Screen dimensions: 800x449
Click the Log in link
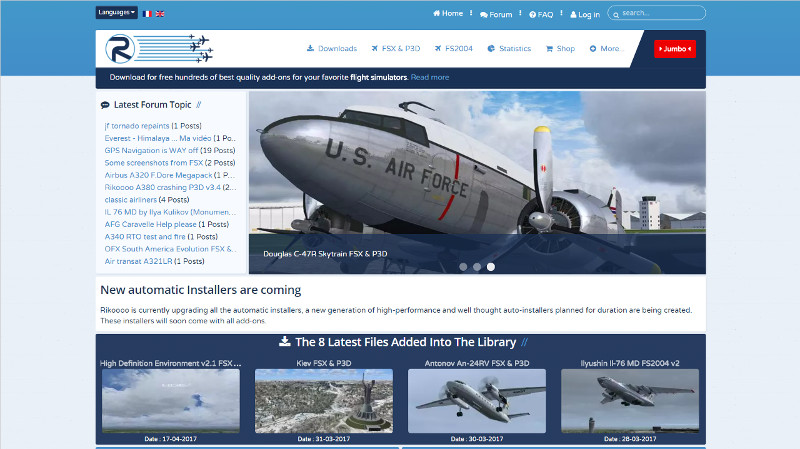pos(585,14)
